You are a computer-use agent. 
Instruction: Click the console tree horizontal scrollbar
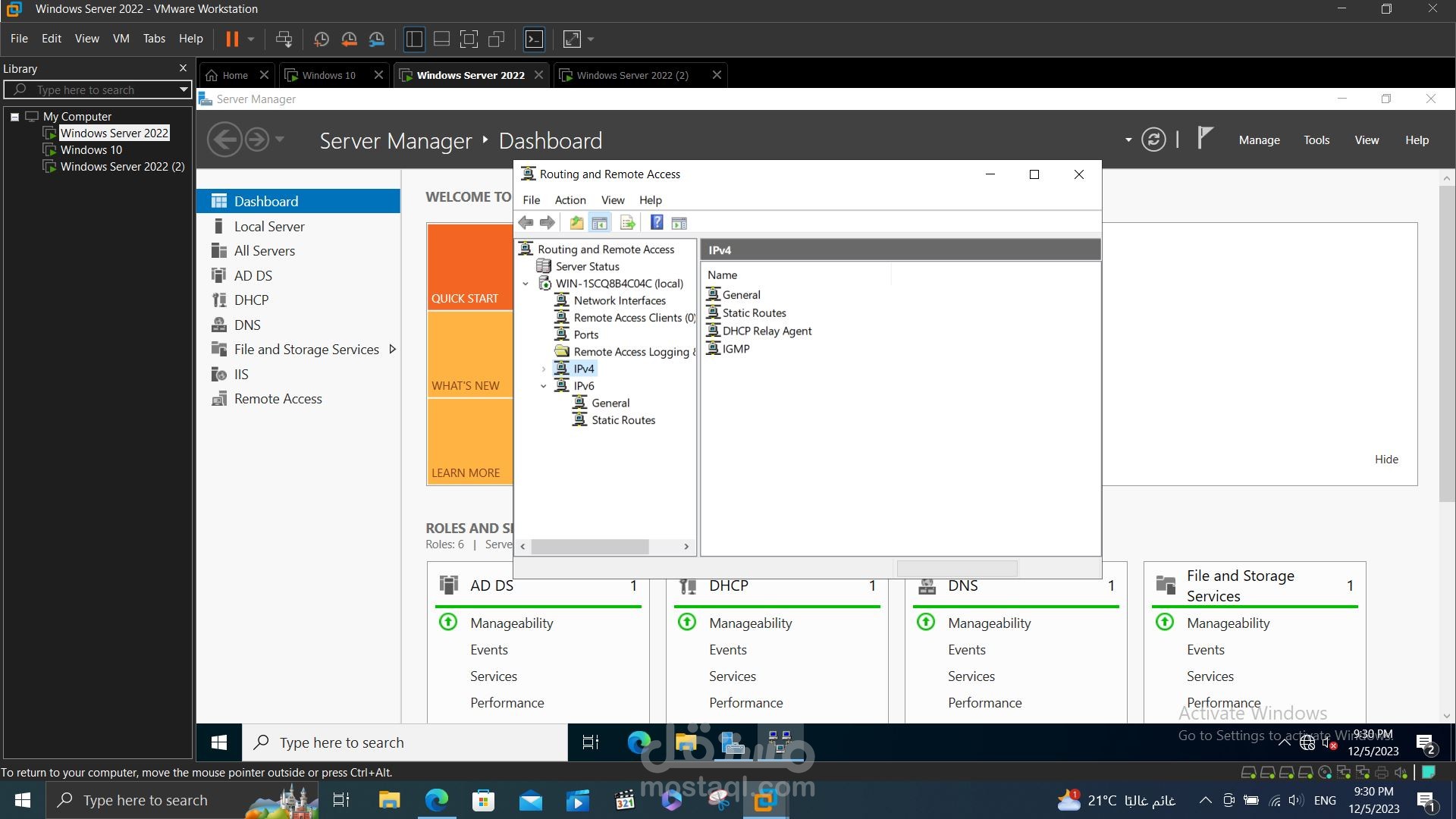point(604,546)
